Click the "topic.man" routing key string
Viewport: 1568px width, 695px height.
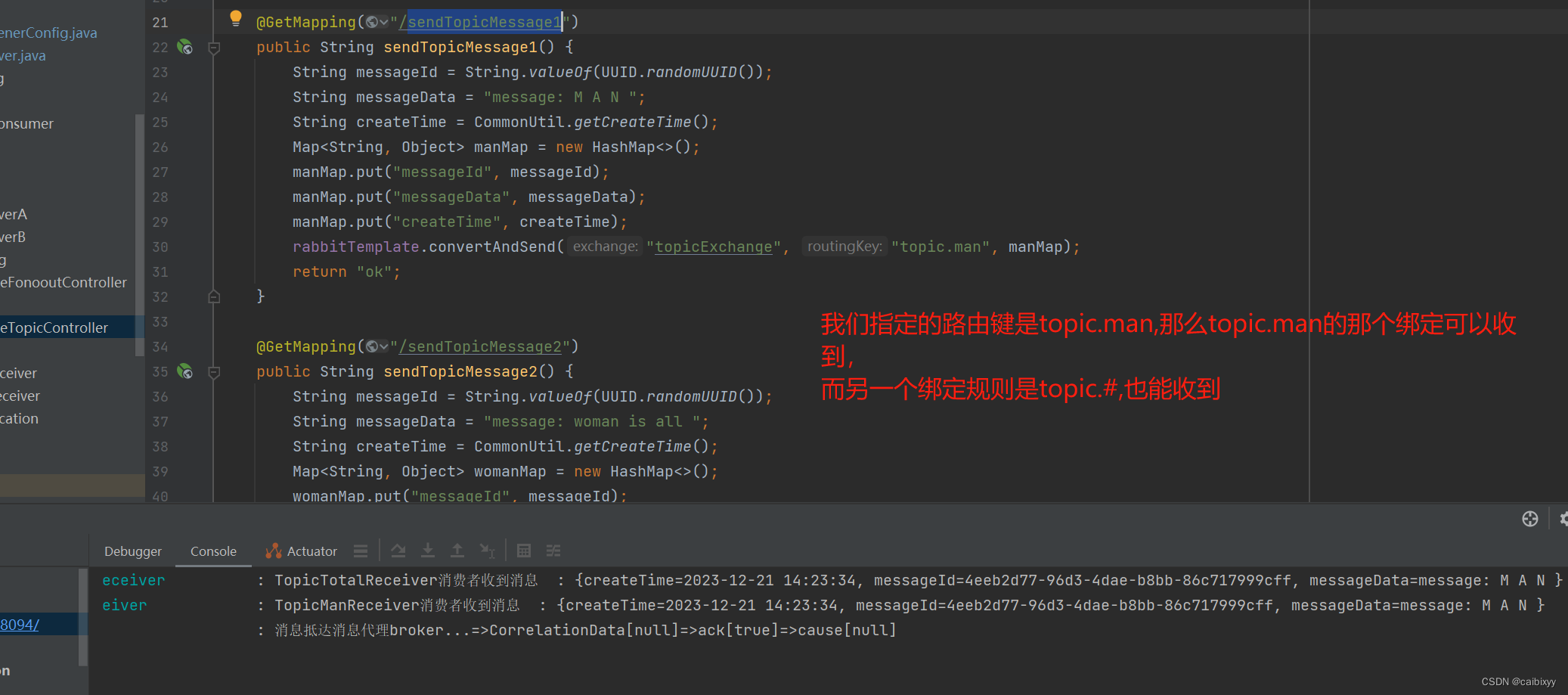pos(940,247)
